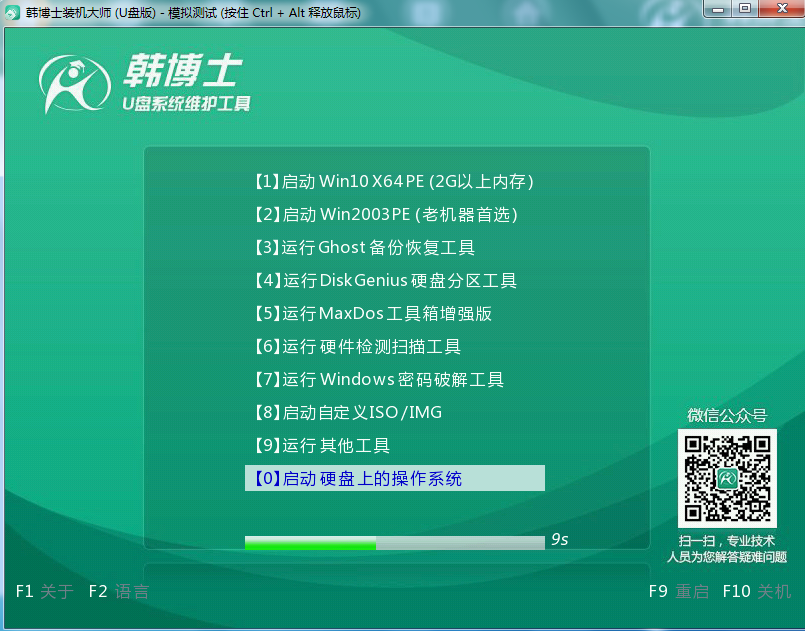Open F1 关于 information
The image size is (805, 631).
click(41, 591)
